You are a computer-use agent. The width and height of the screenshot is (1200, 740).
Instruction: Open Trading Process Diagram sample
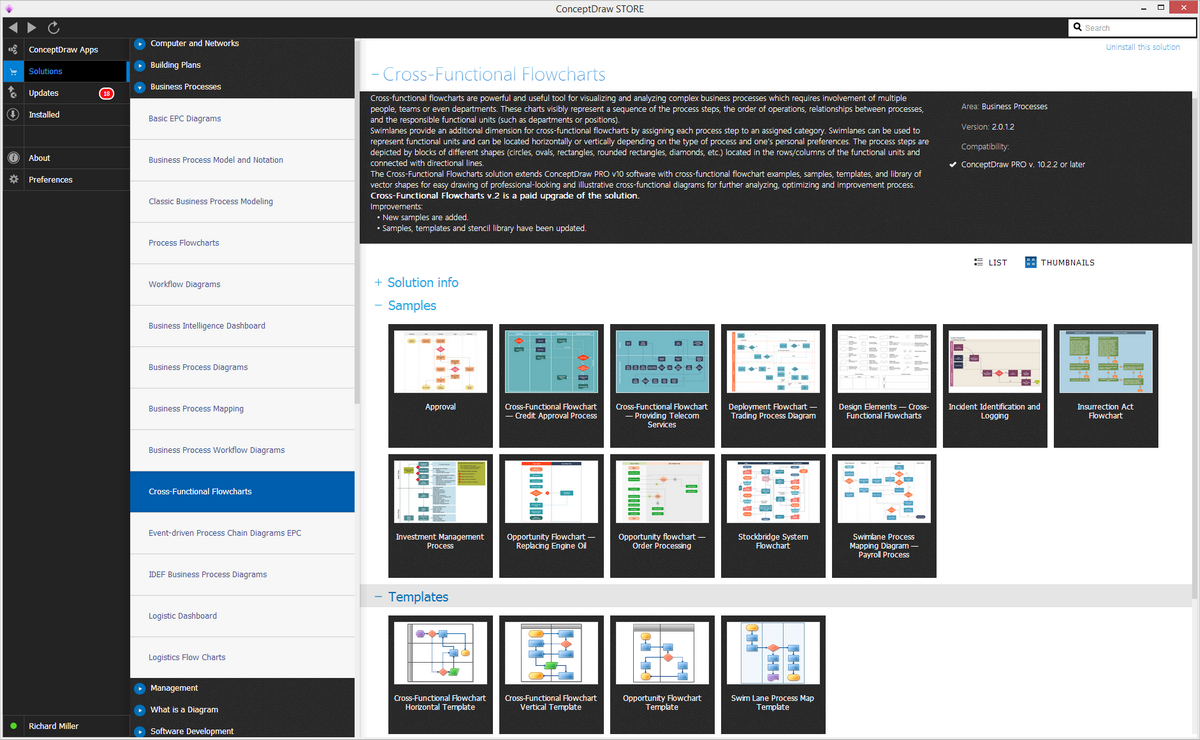pos(773,386)
